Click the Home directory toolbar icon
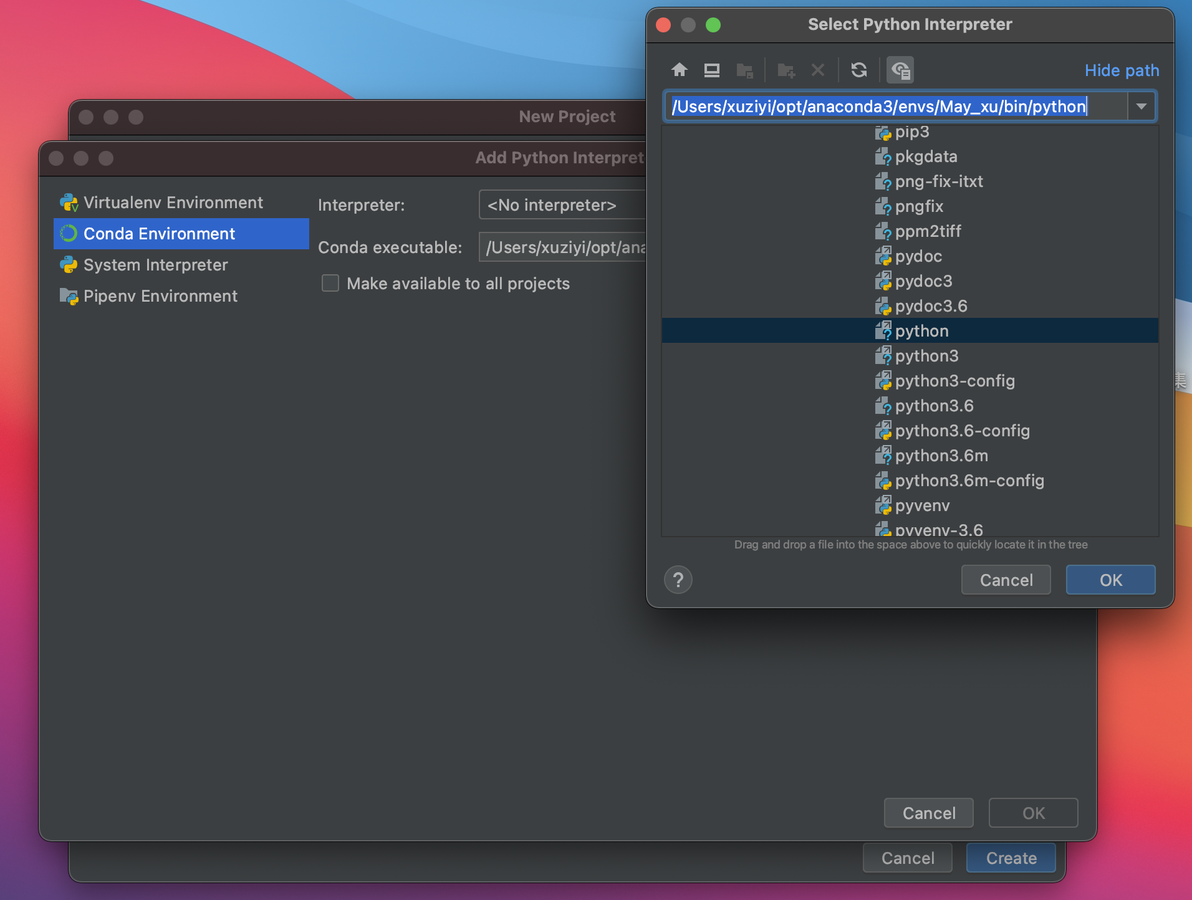 [679, 70]
